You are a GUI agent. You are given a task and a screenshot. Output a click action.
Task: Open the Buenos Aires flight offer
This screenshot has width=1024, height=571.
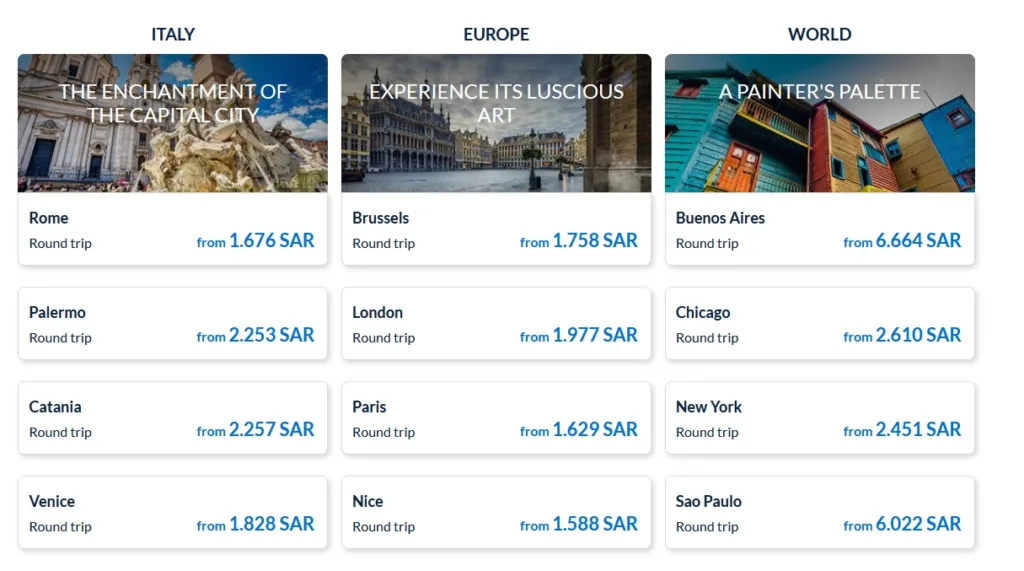coord(820,229)
